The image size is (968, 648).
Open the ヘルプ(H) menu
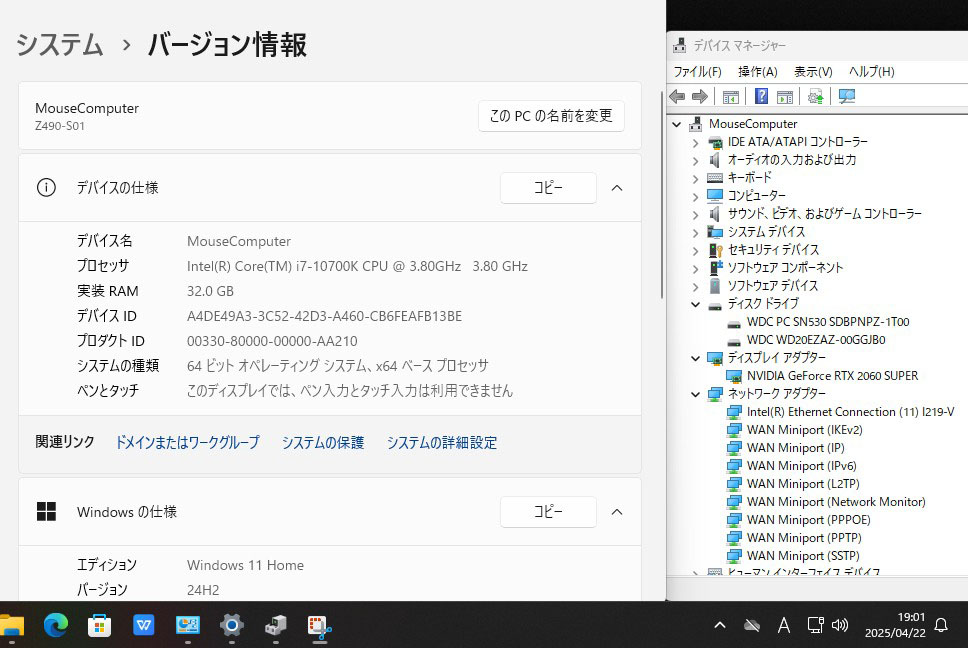pos(872,72)
